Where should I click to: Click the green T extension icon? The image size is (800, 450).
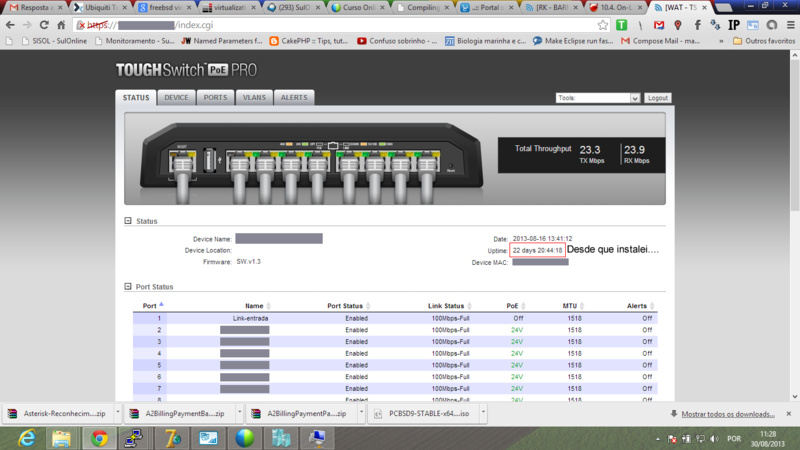[x=621, y=25]
